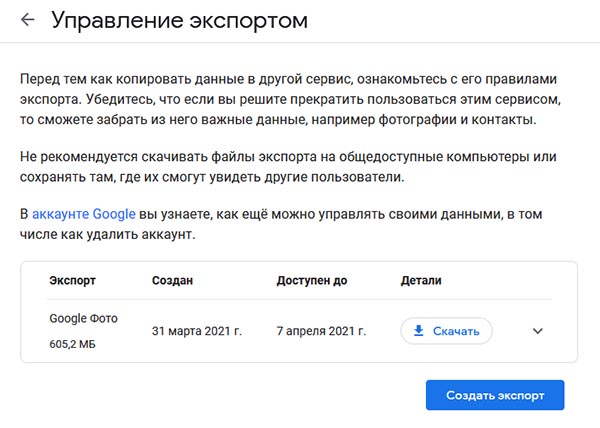Click the download arrow icon beside Скачать

[419, 330]
